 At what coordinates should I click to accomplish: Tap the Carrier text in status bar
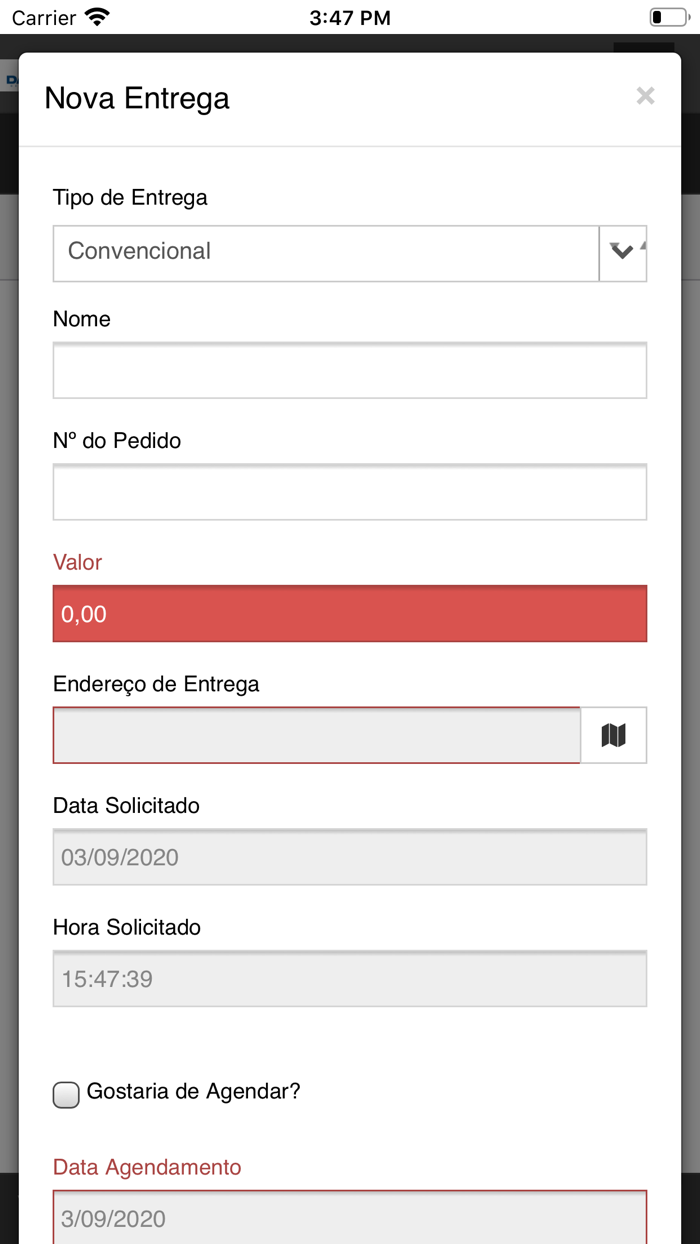pyautogui.click(x=44, y=17)
